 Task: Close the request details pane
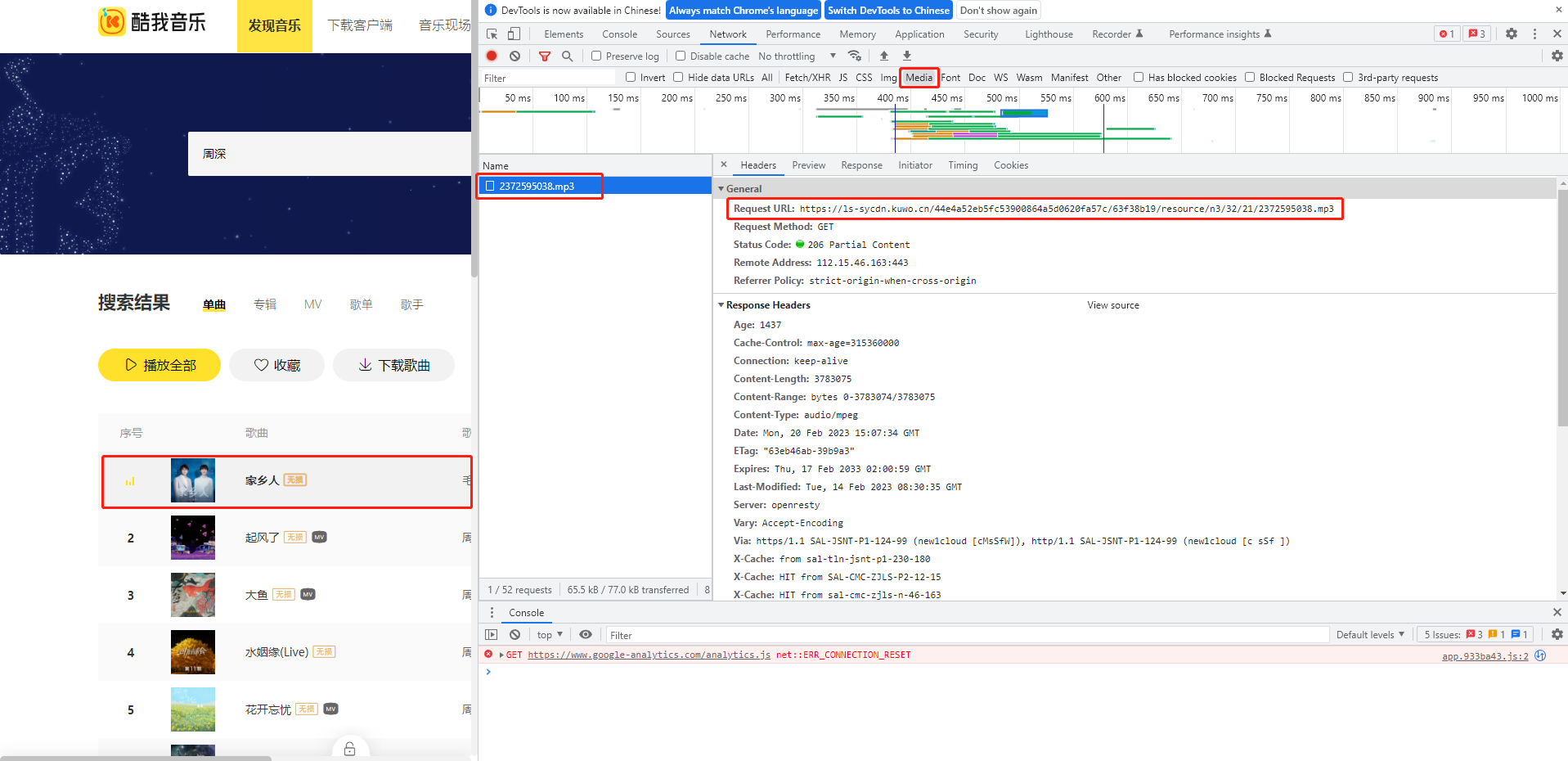point(723,164)
